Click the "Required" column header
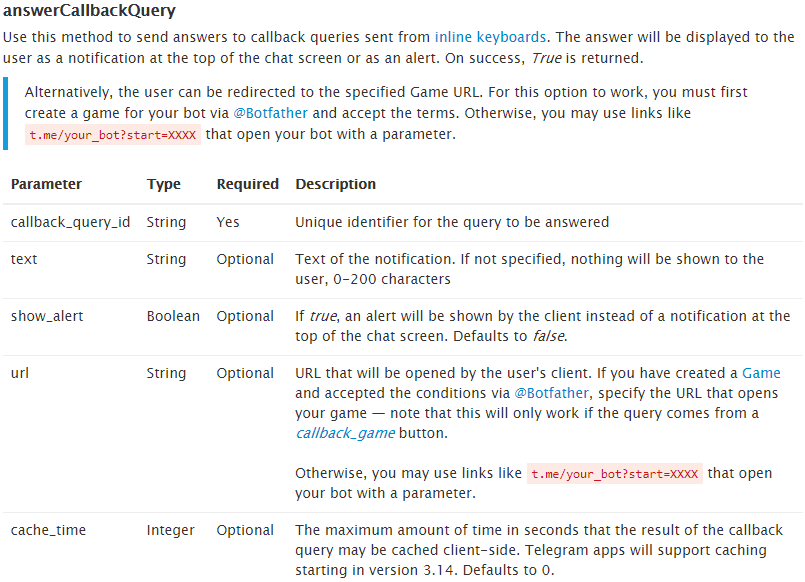805x582 pixels. pos(247,184)
